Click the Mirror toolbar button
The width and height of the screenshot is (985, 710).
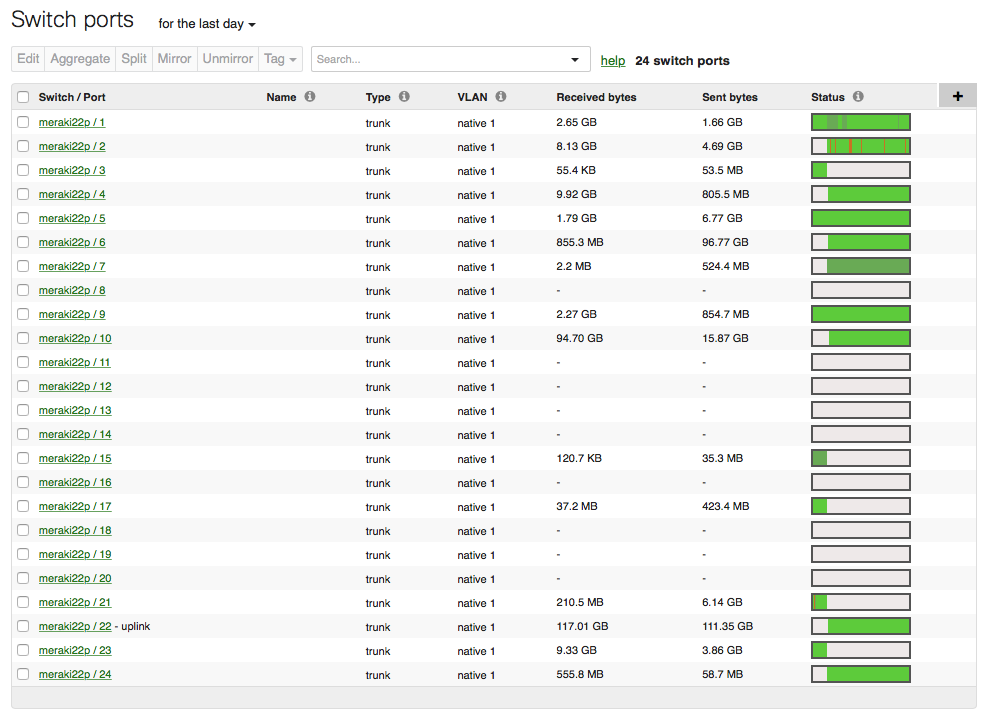click(x=174, y=59)
